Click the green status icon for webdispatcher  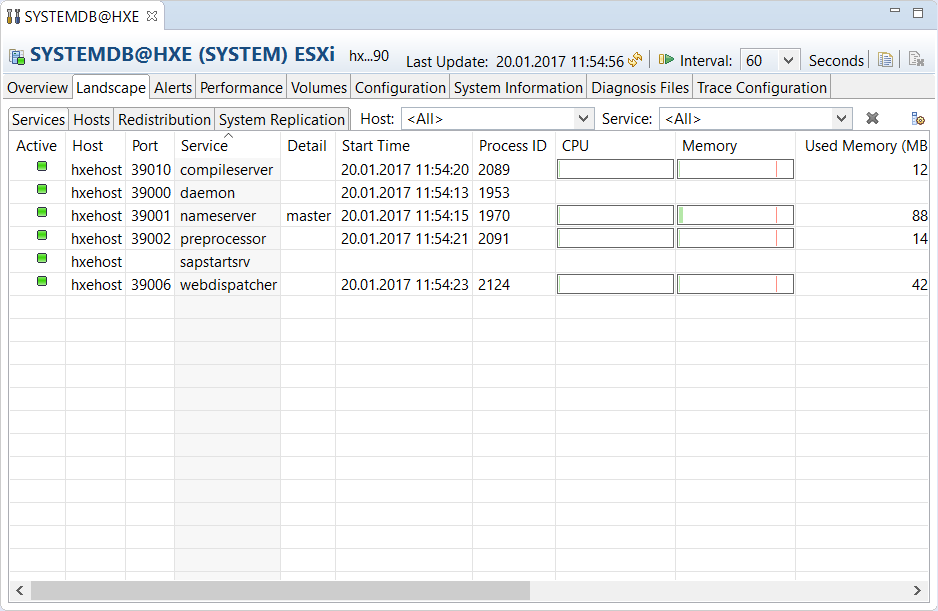point(42,282)
